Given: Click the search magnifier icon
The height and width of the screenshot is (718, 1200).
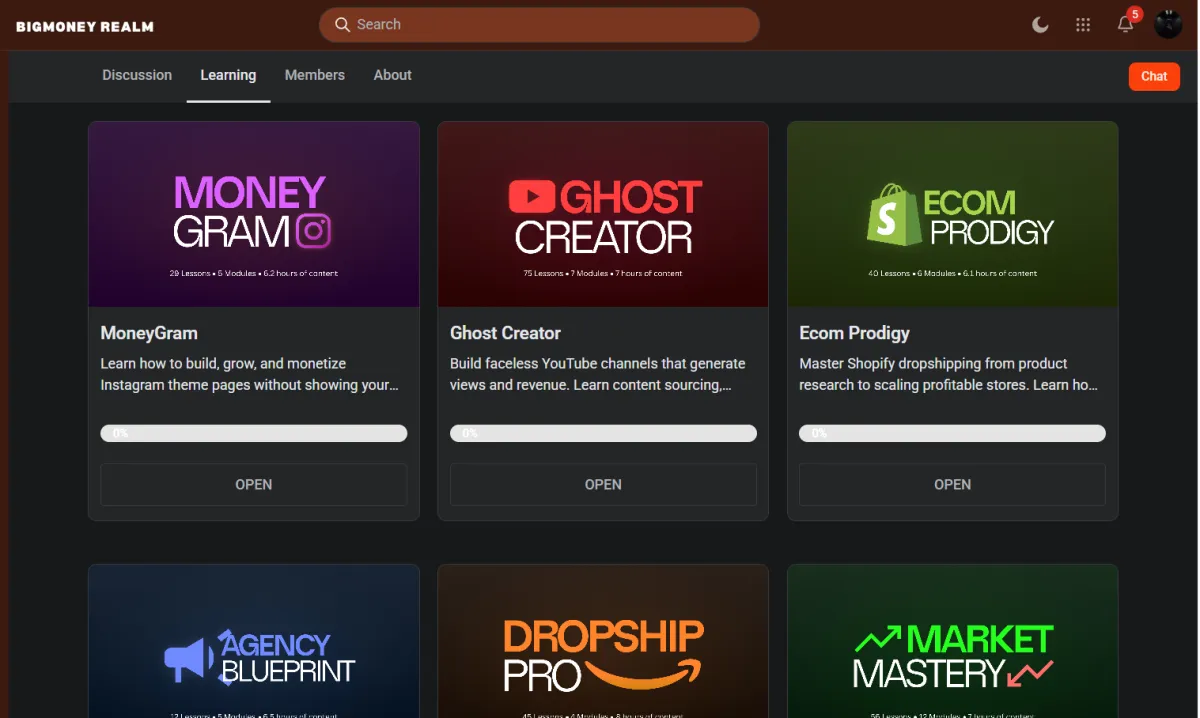Looking at the screenshot, I should tap(342, 24).
